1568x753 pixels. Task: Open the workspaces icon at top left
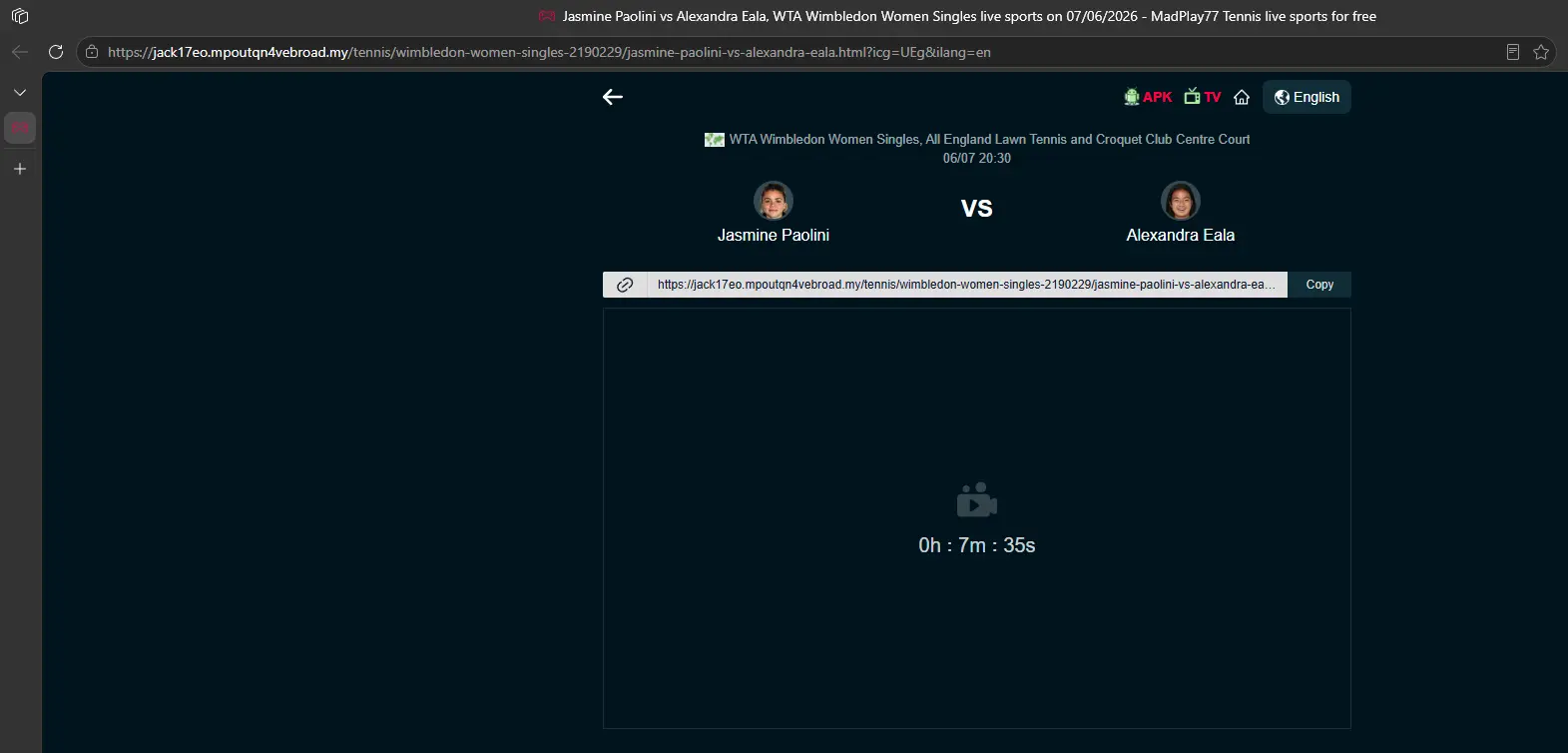[x=20, y=16]
